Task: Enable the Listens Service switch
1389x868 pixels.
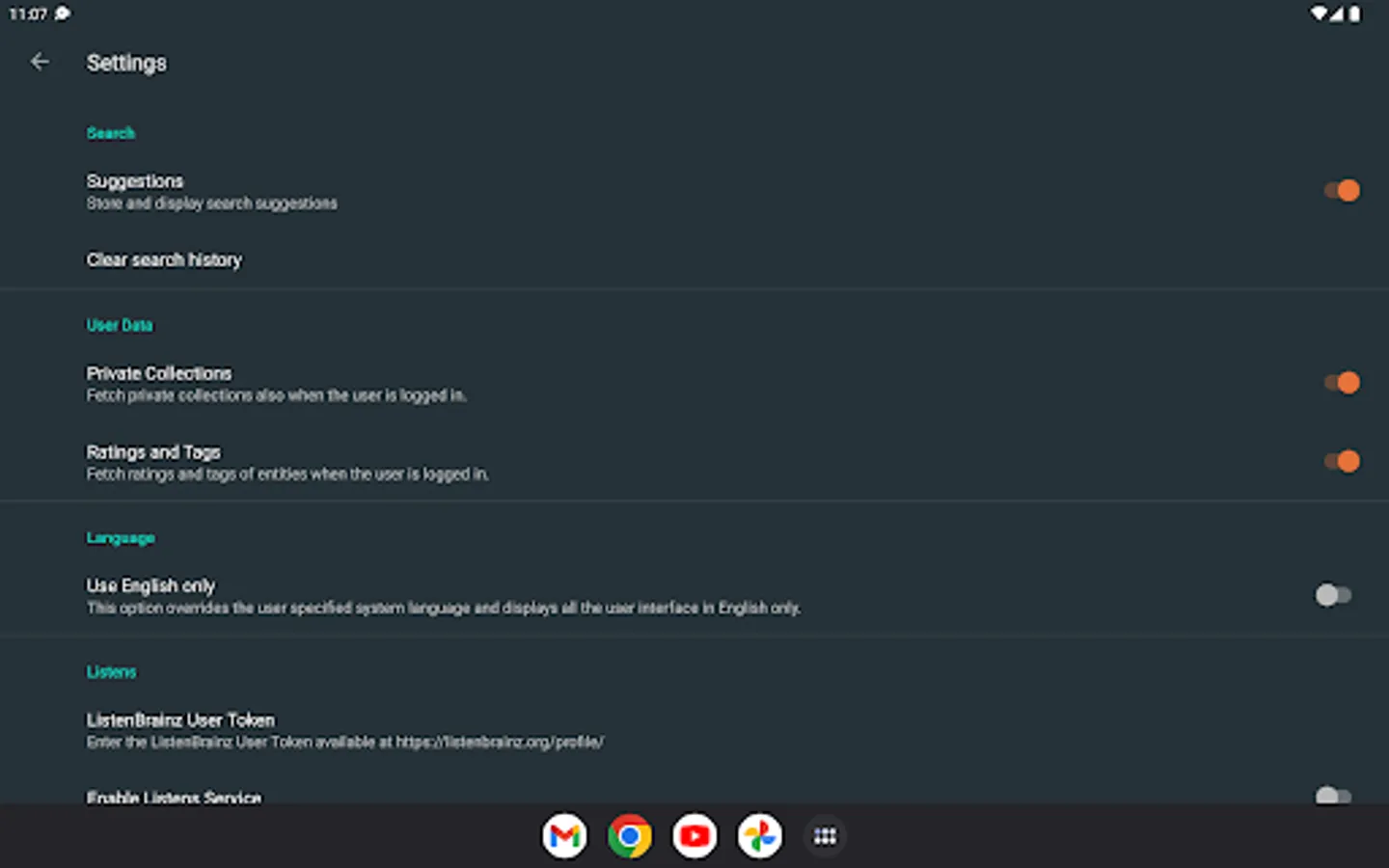Action: tap(1333, 796)
